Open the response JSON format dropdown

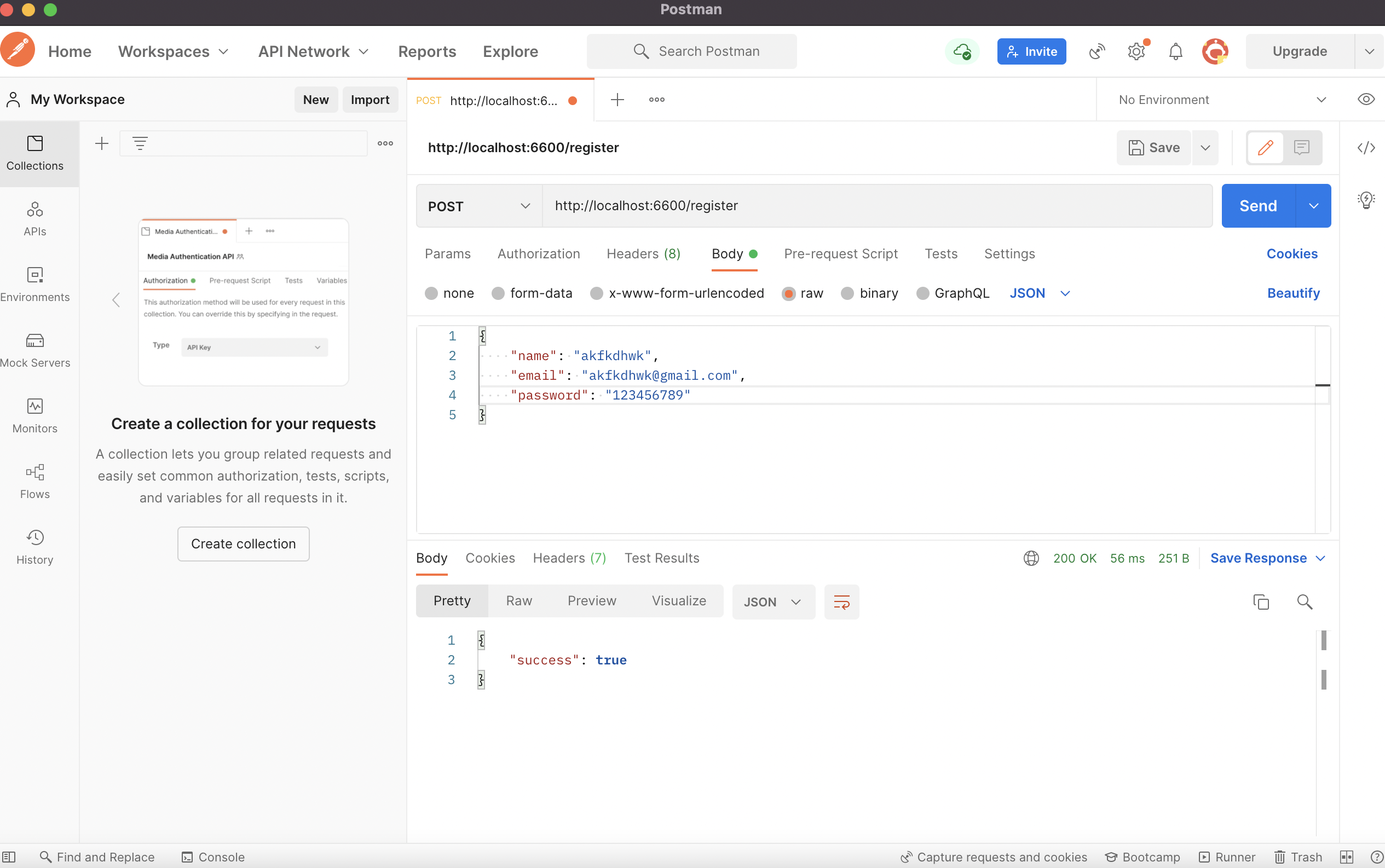tap(773, 601)
